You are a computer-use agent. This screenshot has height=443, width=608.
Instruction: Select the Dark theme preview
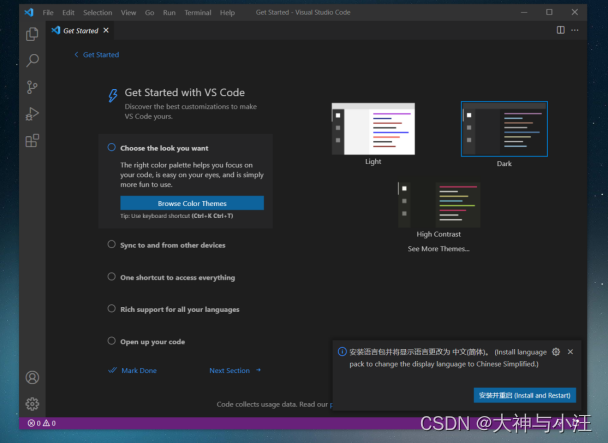[x=504, y=129]
